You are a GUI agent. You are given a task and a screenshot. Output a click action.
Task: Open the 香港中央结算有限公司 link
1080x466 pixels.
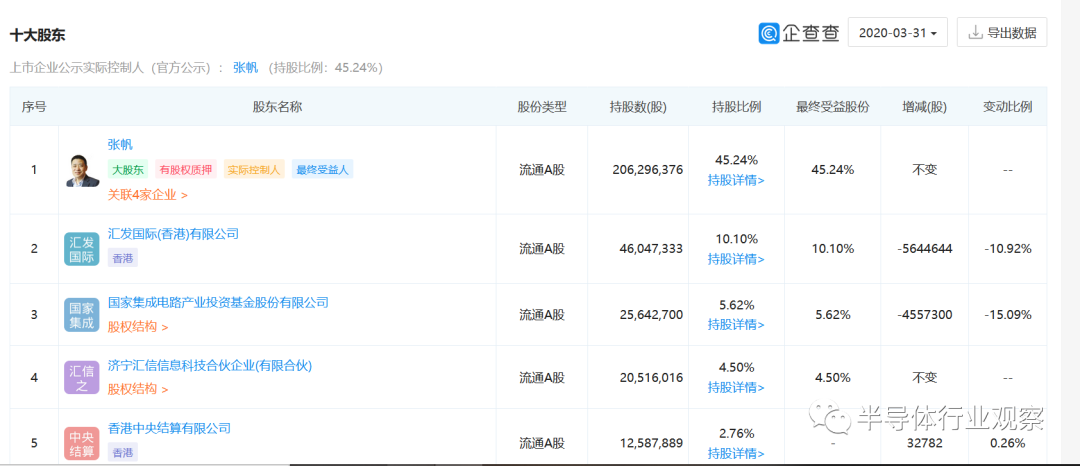(x=169, y=428)
